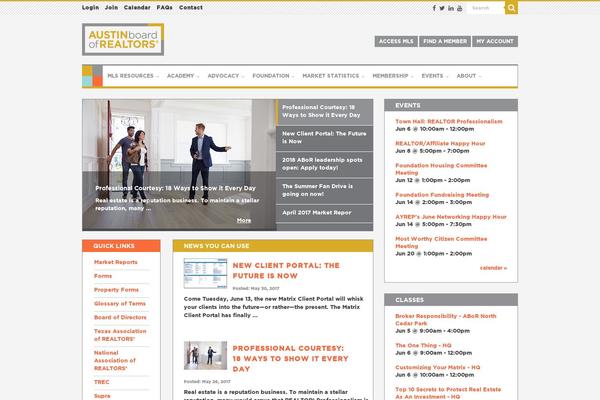Screen dimensions: 600x400
Task: Click the Access MLS button
Action: (x=395, y=41)
